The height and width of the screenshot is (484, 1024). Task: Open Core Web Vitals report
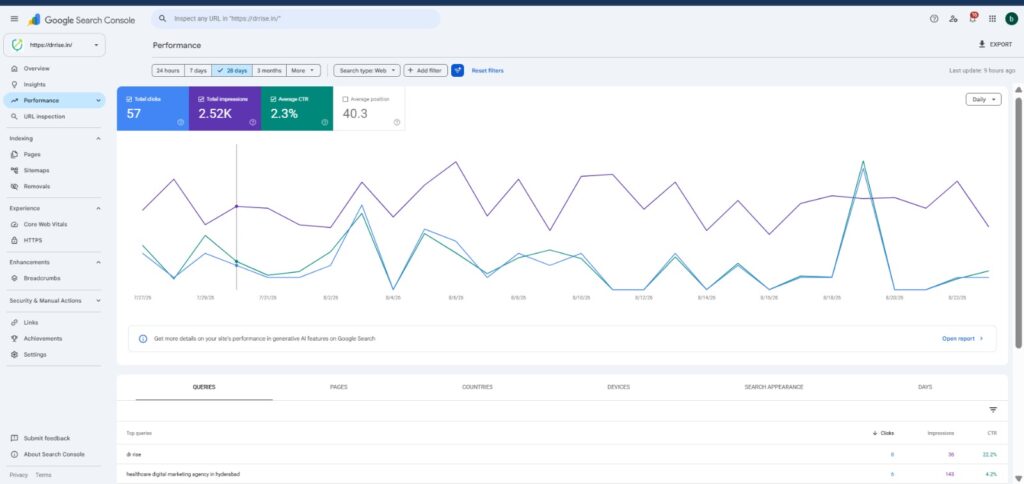(x=54, y=224)
